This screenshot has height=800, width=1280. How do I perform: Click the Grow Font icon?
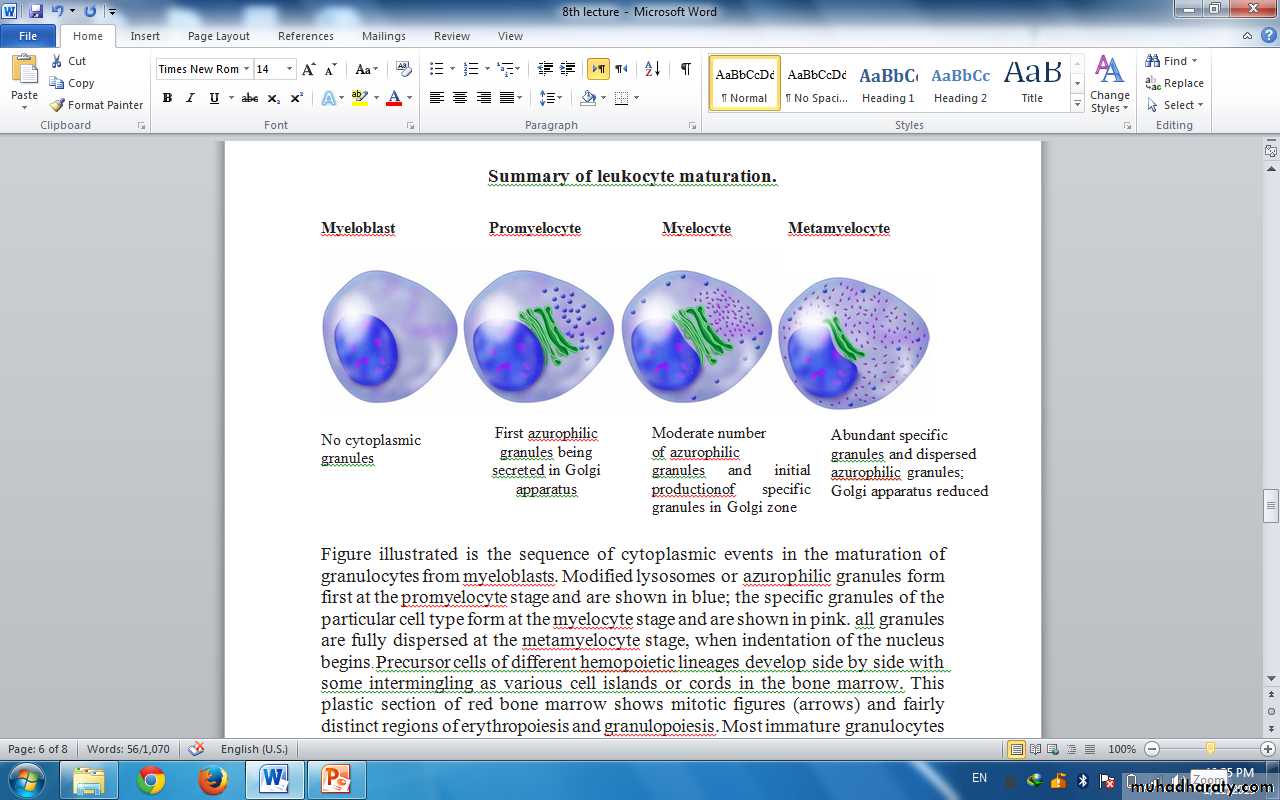click(309, 69)
